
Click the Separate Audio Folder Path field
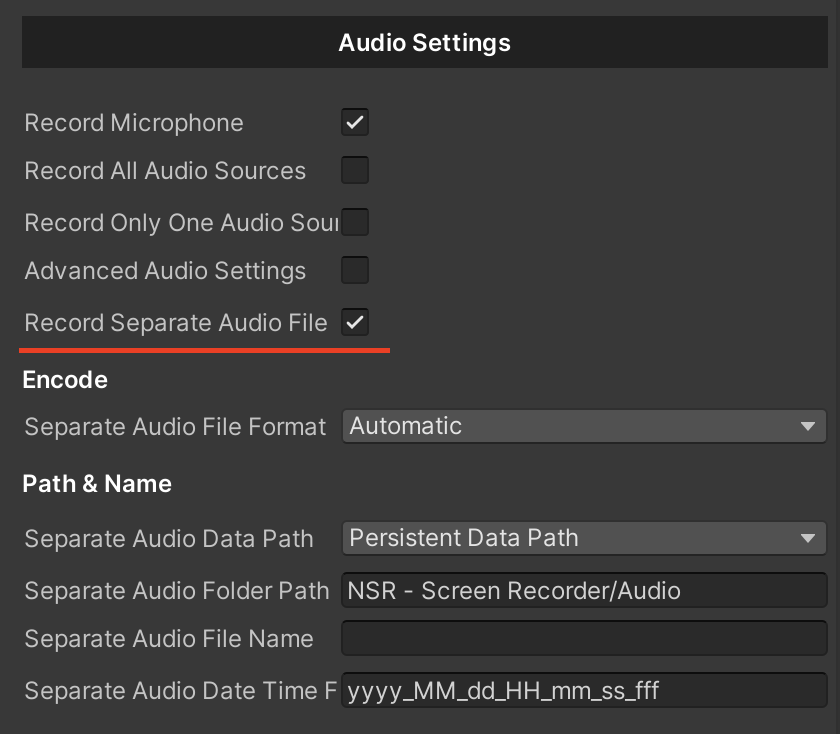click(584, 590)
